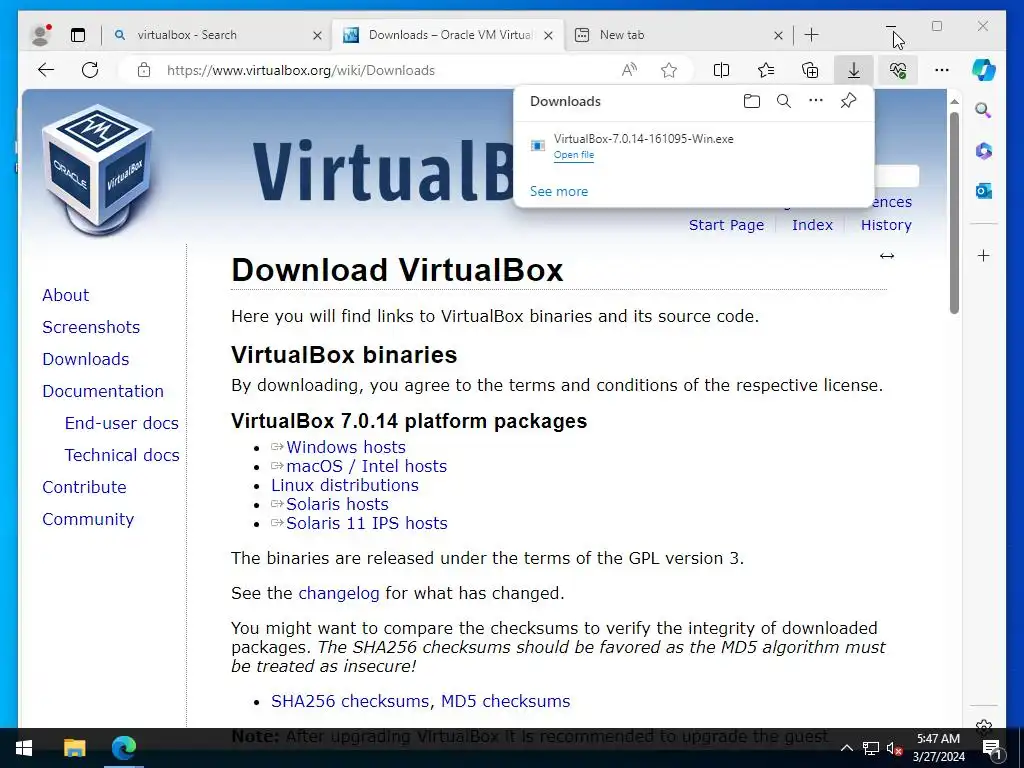Select the Downloads – Oracle VM VirtualBox tab
1024x768 pixels.
(448, 35)
